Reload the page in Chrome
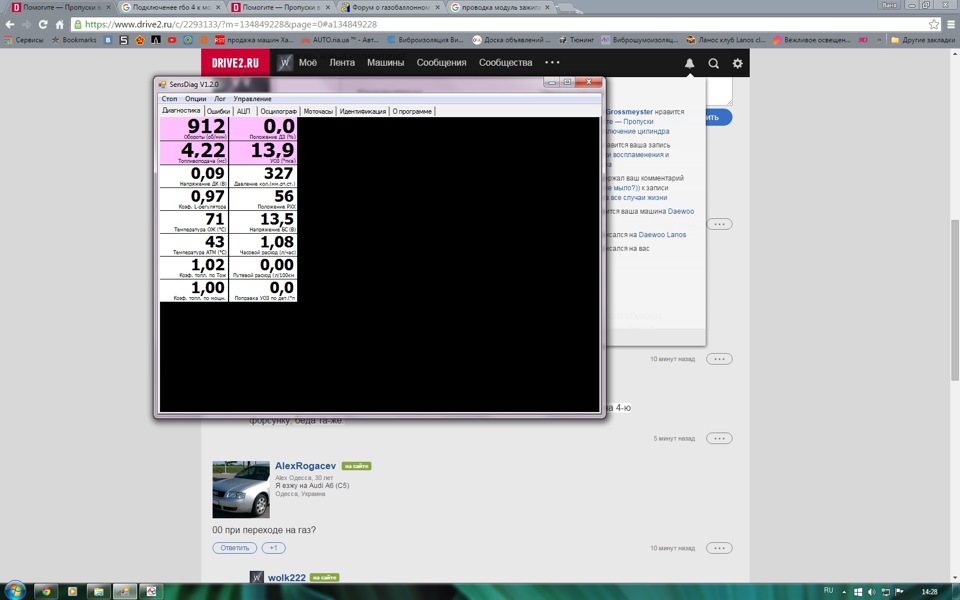This screenshot has width=960, height=600. click(43, 24)
